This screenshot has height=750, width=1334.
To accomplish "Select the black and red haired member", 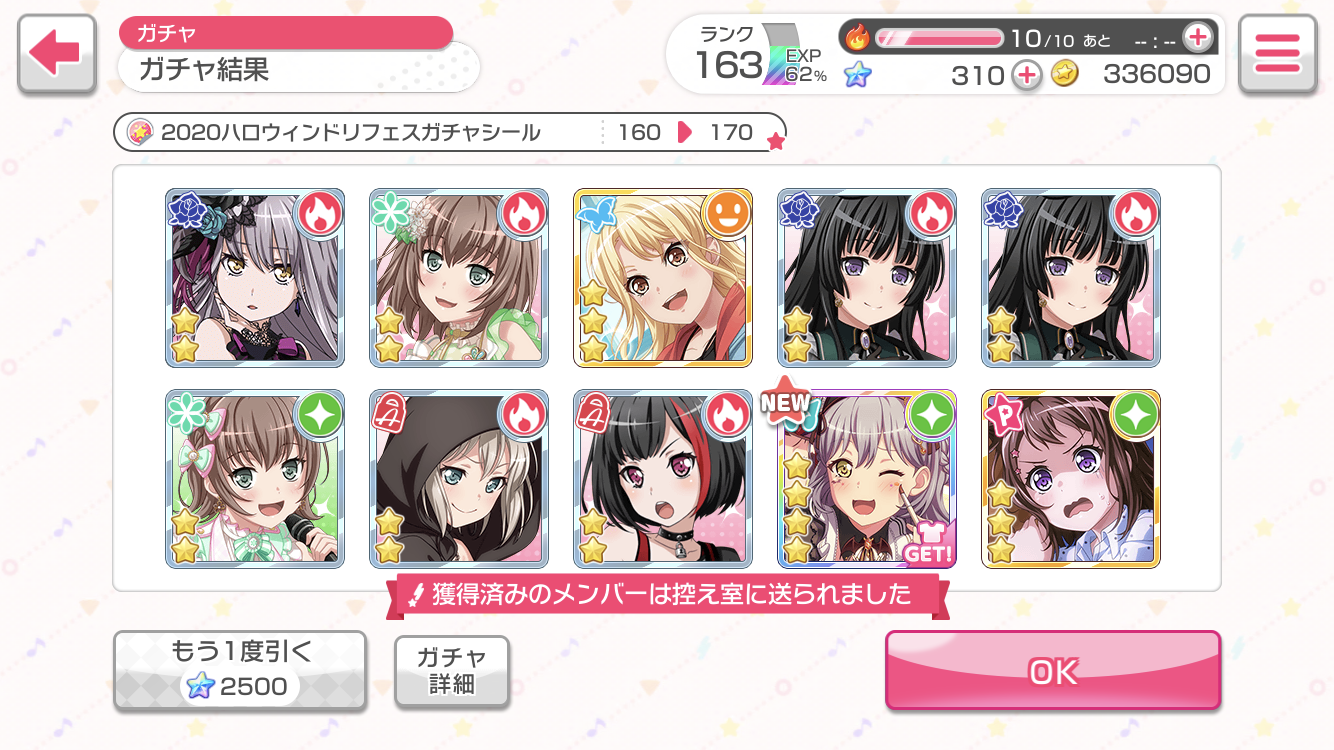I will pos(663,479).
